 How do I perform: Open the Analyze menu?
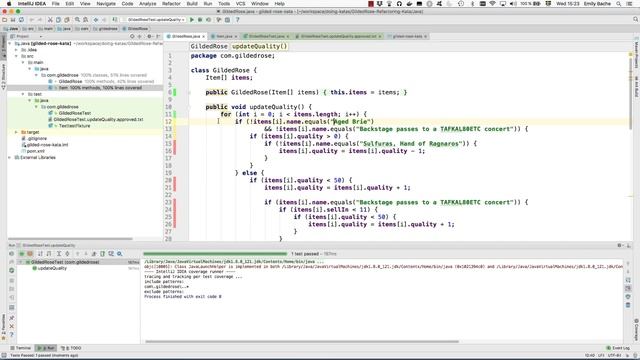click(x=147, y=4)
